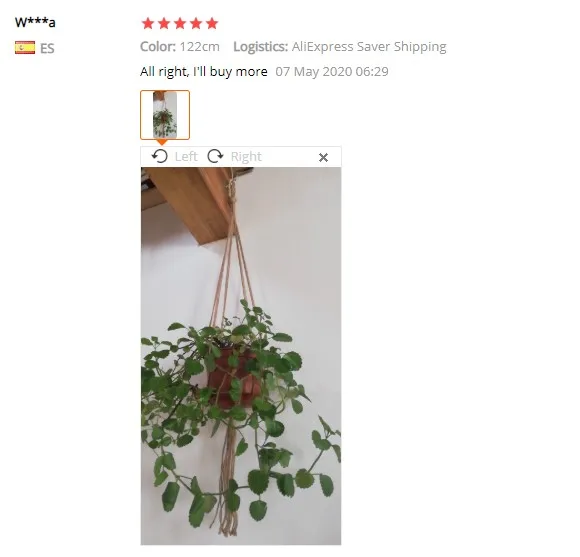
Task: Select the fourth red rating star
Action: click(x=196, y=23)
